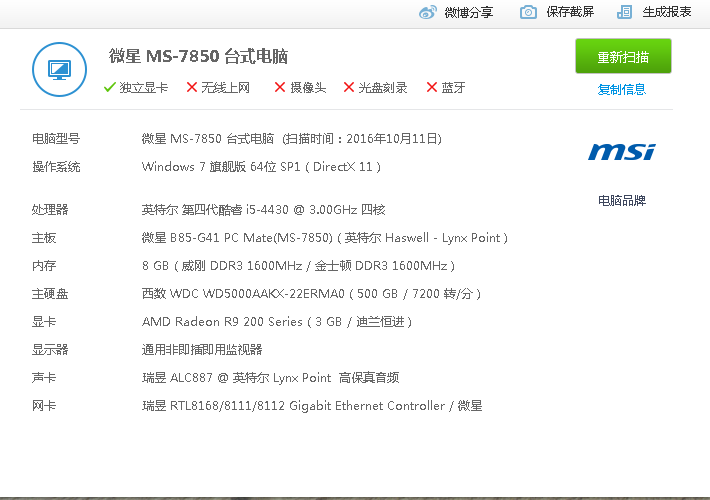Click the WDC WD5000AAKX hard disk value
This screenshot has height=500, width=710.
click(x=311, y=294)
